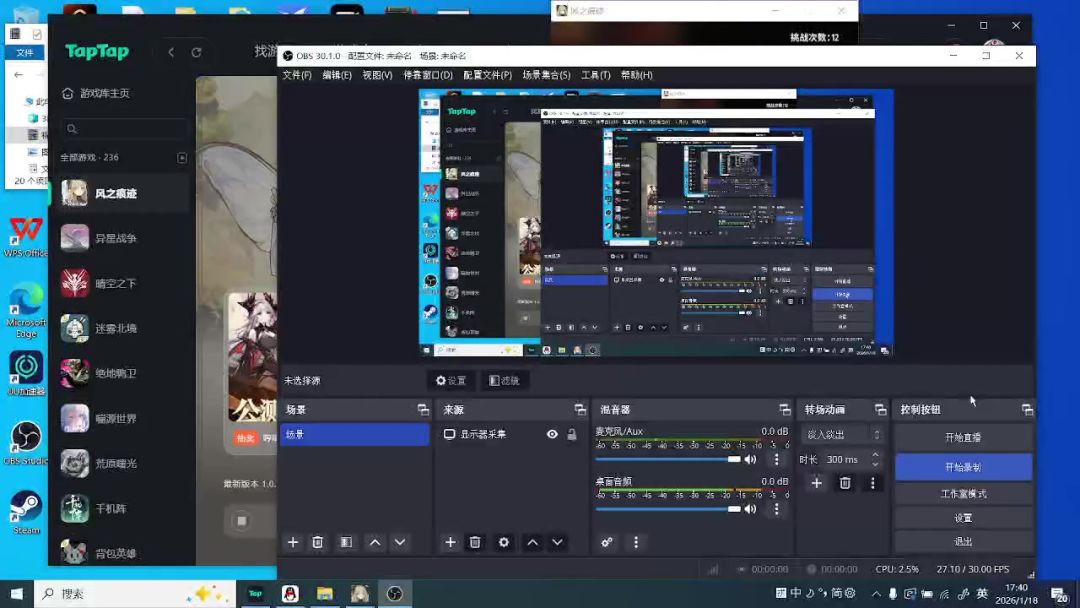Open 视图(V) menu in OBS
Screen dimensions: 1080x608
(x=377, y=75)
